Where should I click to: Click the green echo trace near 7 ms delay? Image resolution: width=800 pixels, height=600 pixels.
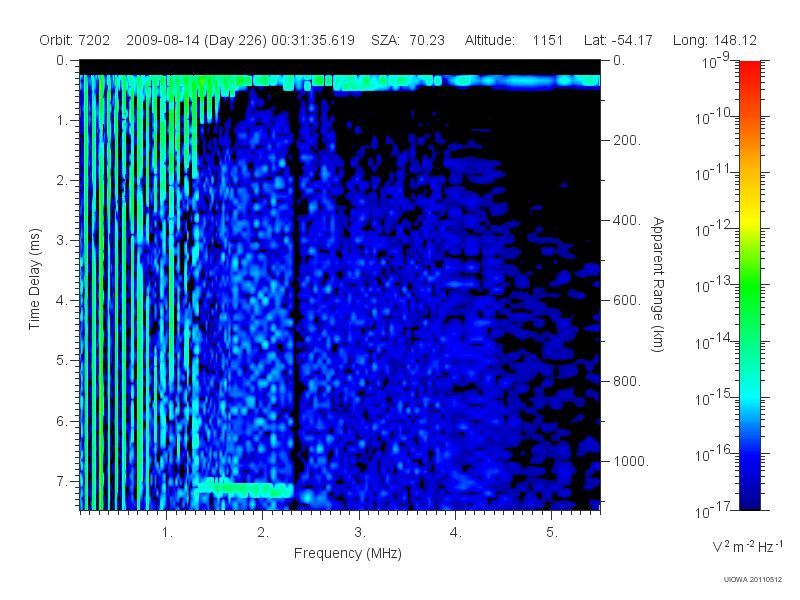click(x=245, y=489)
